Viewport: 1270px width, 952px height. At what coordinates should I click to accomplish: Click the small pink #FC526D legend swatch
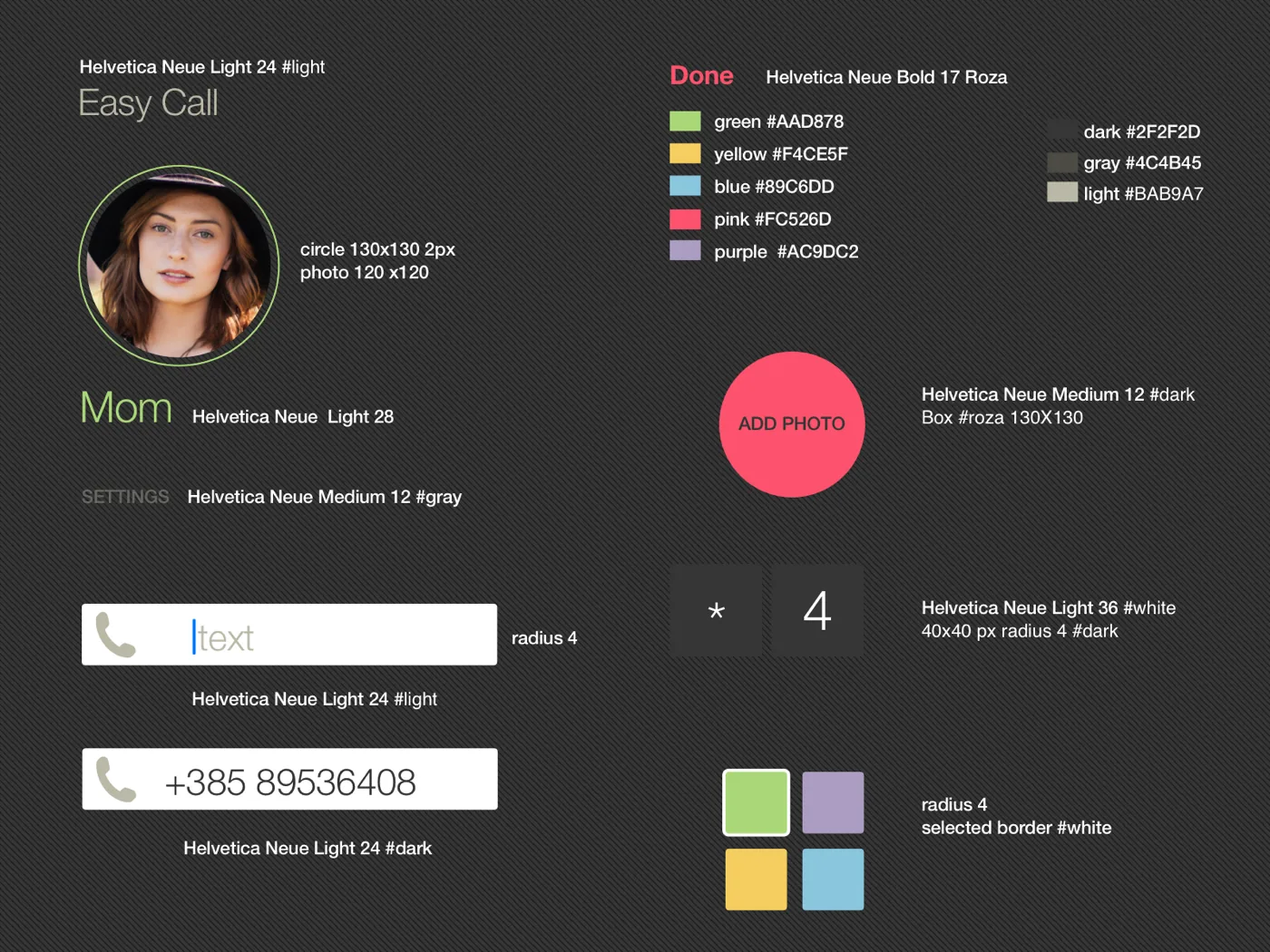click(x=685, y=219)
